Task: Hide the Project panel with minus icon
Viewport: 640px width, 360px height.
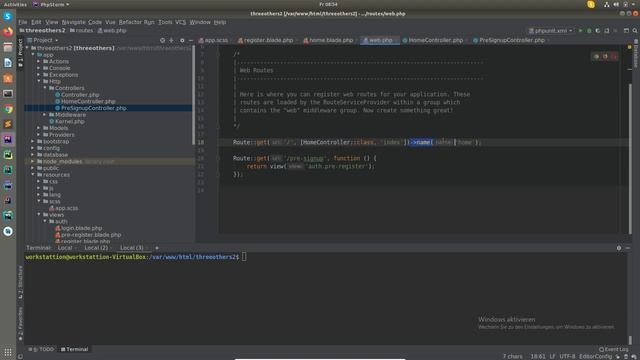Action: pos(191,40)
